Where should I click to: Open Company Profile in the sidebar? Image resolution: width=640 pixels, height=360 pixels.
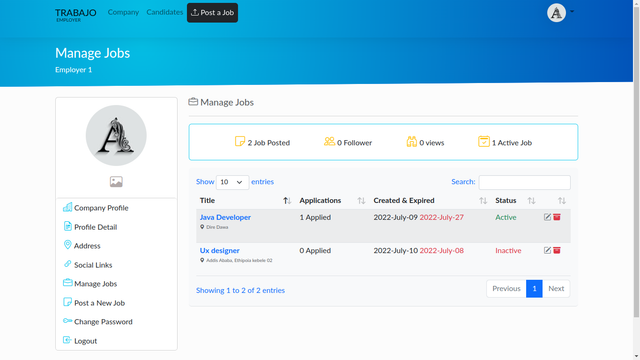click(101, 208)
